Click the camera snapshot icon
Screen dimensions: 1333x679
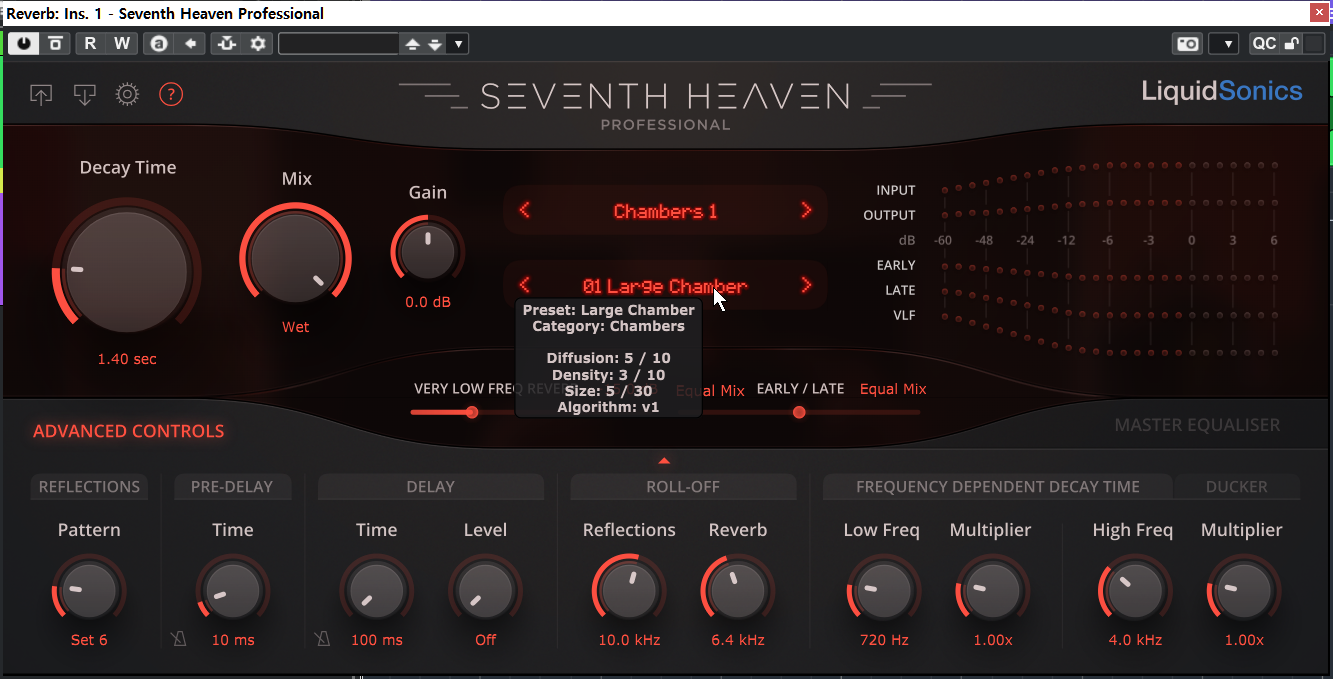[x=1187, y=44]
